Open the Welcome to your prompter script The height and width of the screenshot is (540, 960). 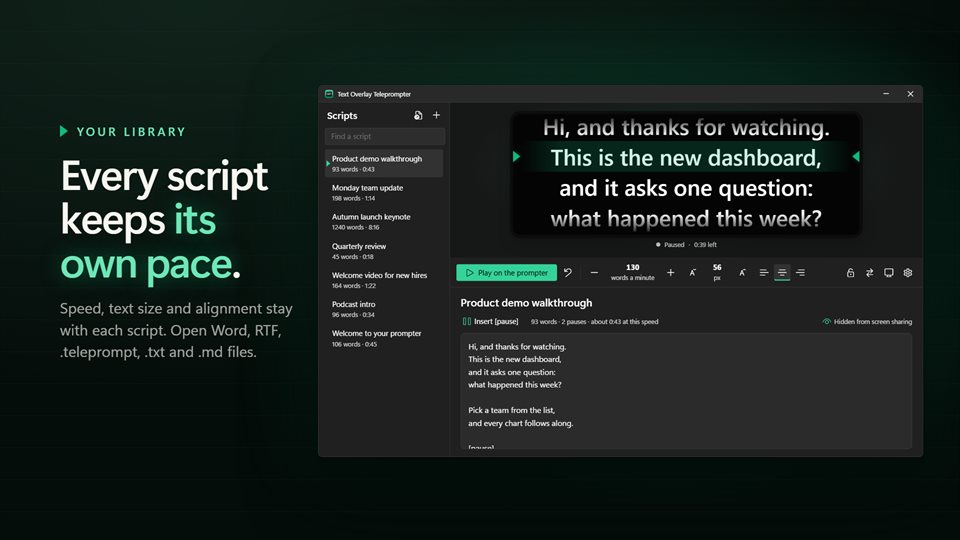384,338
